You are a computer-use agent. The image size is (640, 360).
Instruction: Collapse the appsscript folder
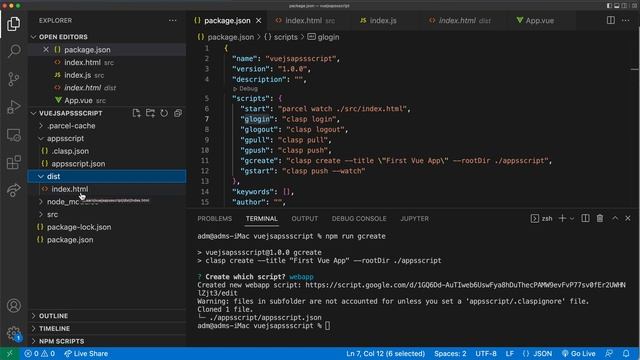coord(107,138)
